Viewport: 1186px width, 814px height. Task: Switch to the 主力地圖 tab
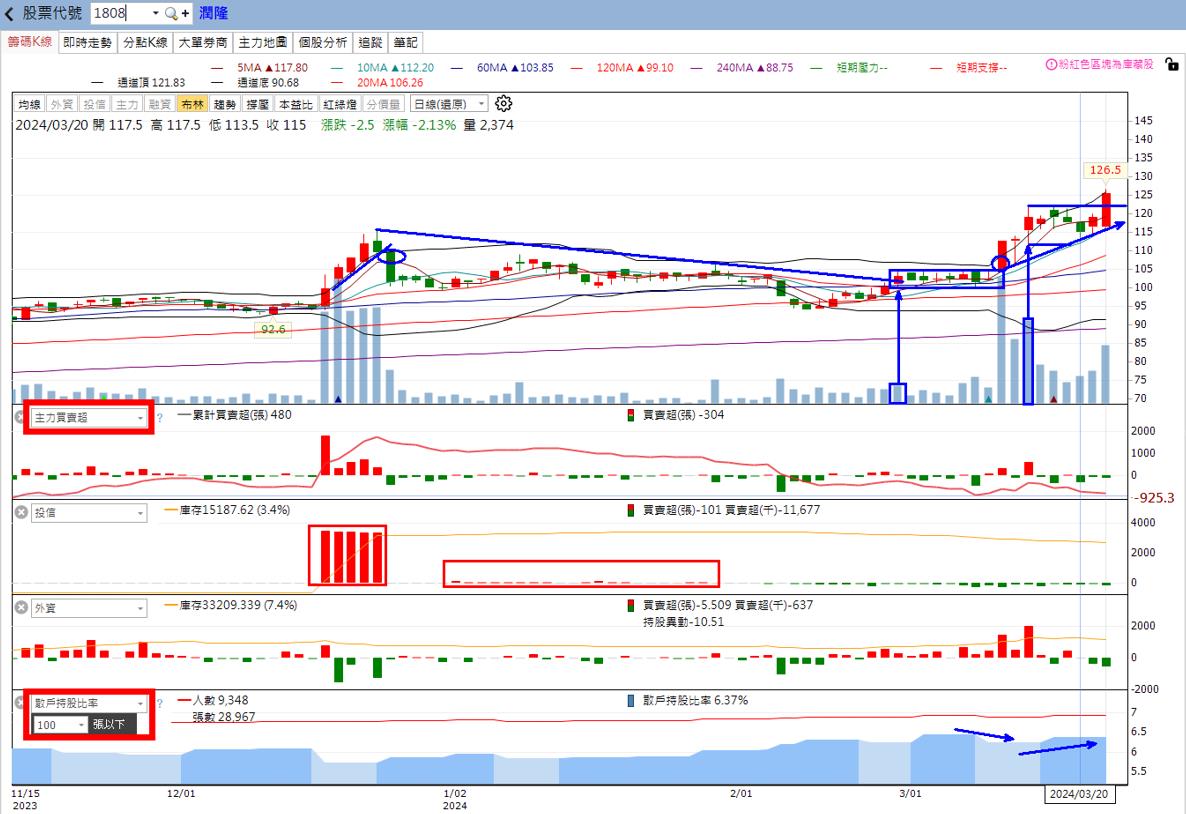263,43
